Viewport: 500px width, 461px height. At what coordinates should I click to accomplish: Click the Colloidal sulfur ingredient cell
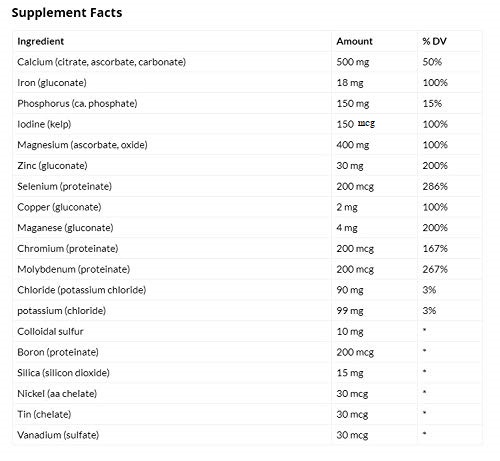[x=172, y=331]
